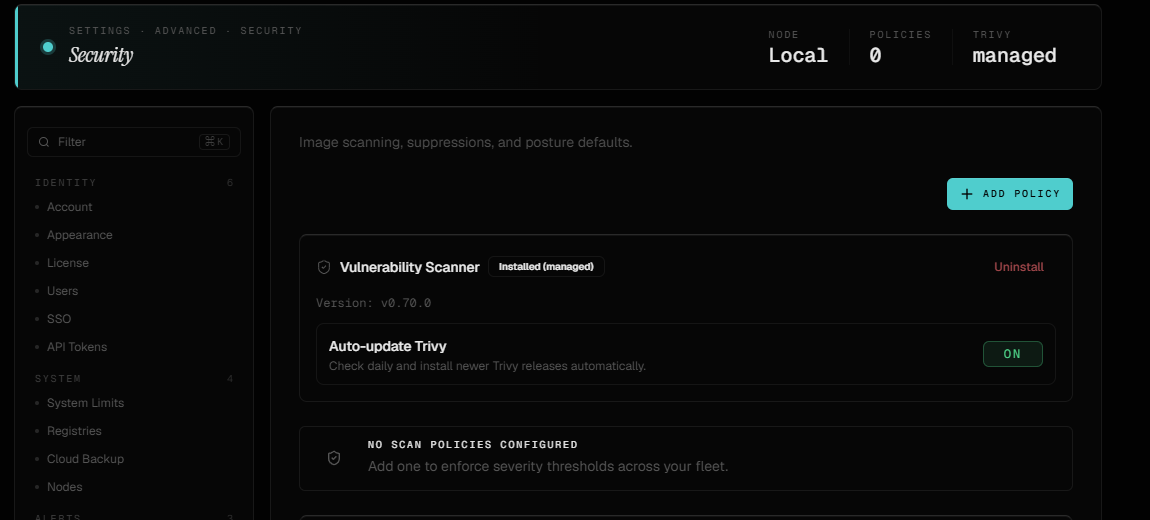
Task: Select Cloud Backup in sidebar
Action: [x=85, y=458]
